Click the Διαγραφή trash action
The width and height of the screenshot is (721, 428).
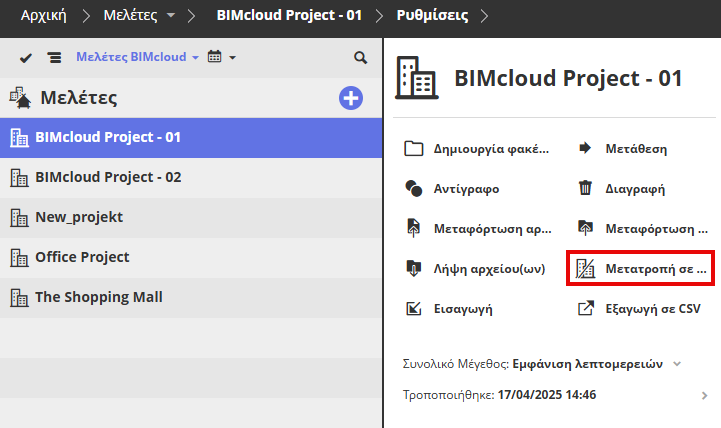coord(621,189)
